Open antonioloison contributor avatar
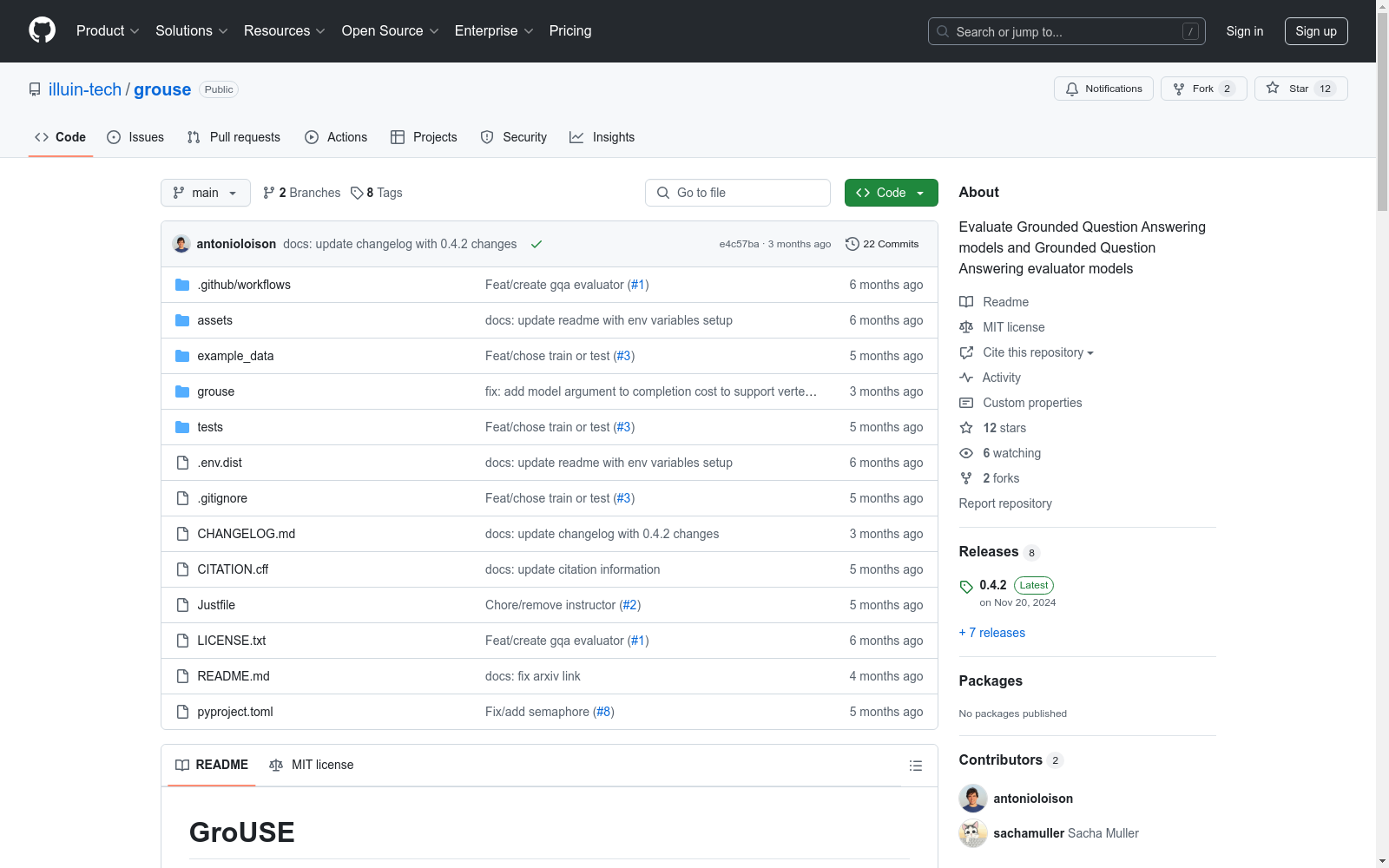This screenshot has width=1389, height=868. [x=973, y=799]
